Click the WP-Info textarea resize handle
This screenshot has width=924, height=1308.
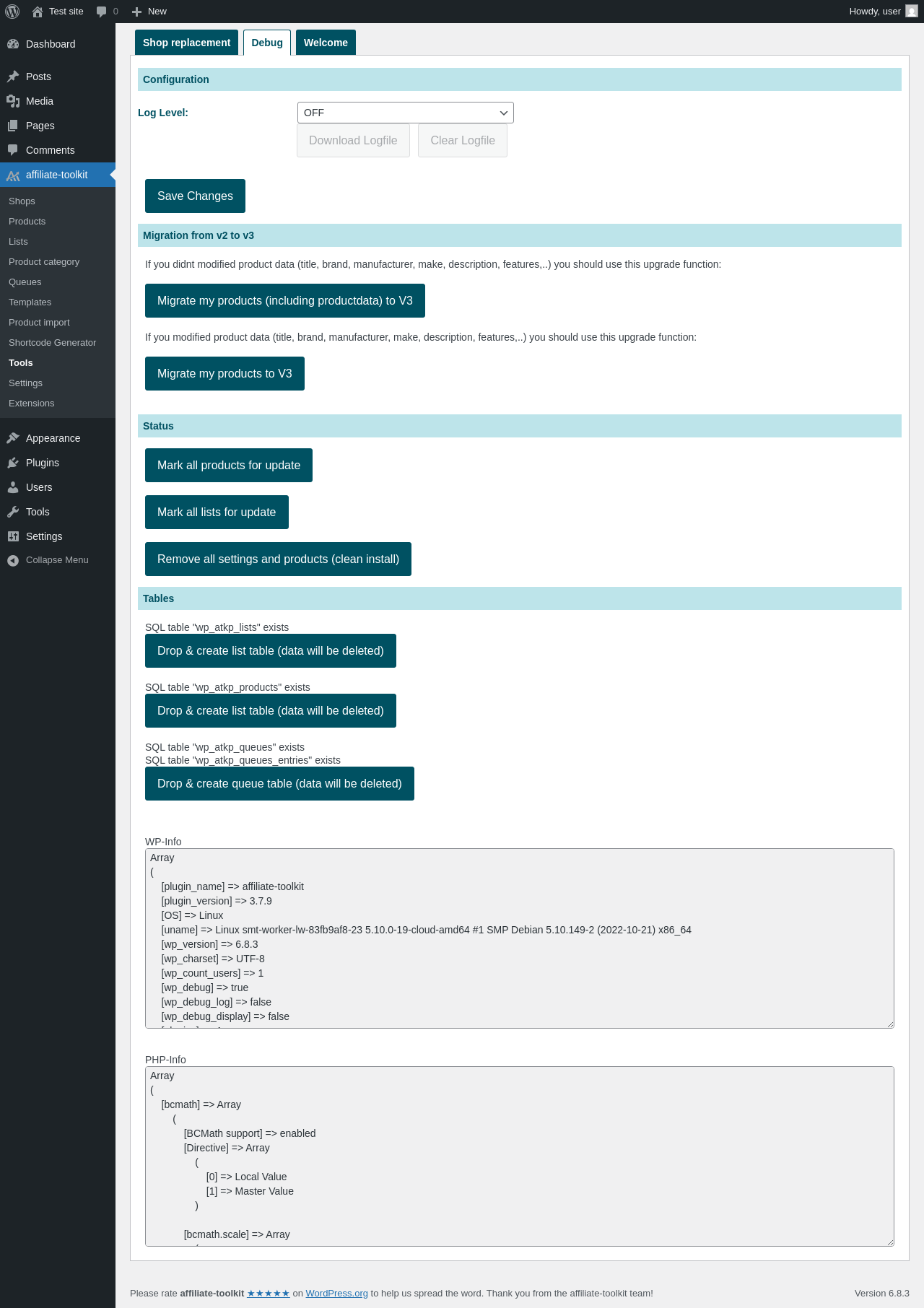pyautogui.click(x=890, y=1024)
